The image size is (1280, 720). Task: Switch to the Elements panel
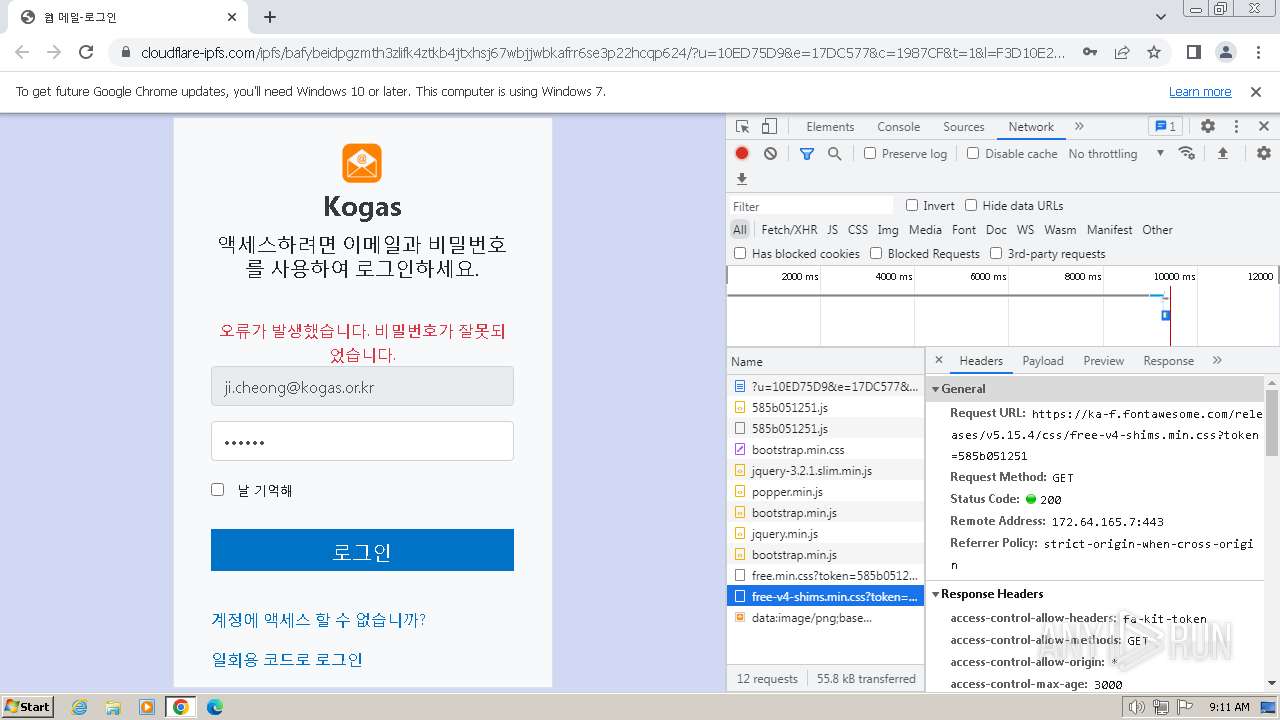pos(830,127)
